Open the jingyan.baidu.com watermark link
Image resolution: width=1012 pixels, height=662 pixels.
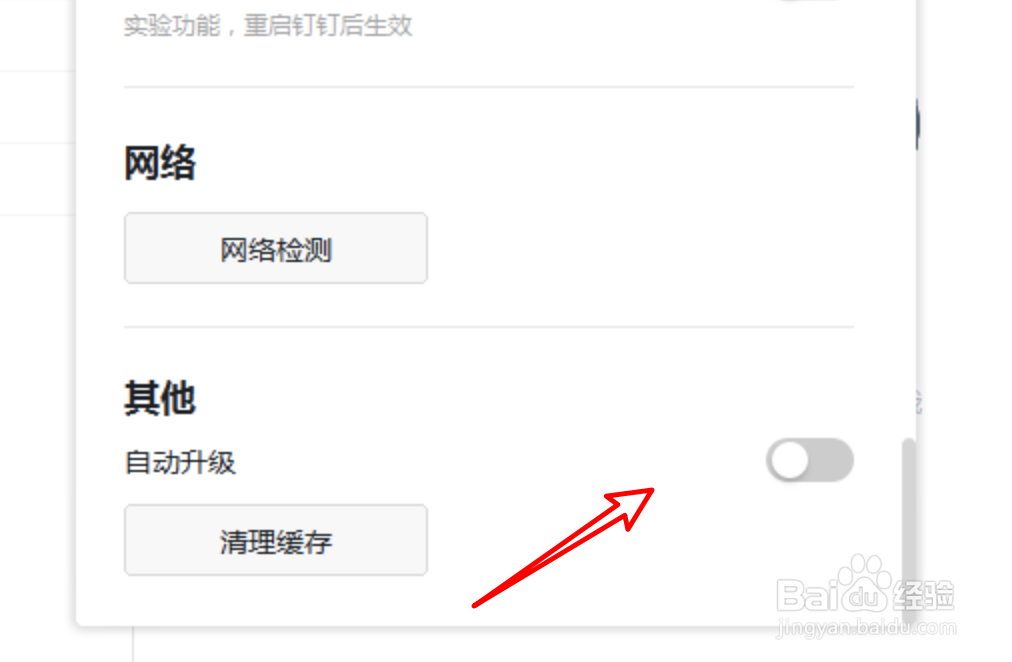[x=866, y=628]
